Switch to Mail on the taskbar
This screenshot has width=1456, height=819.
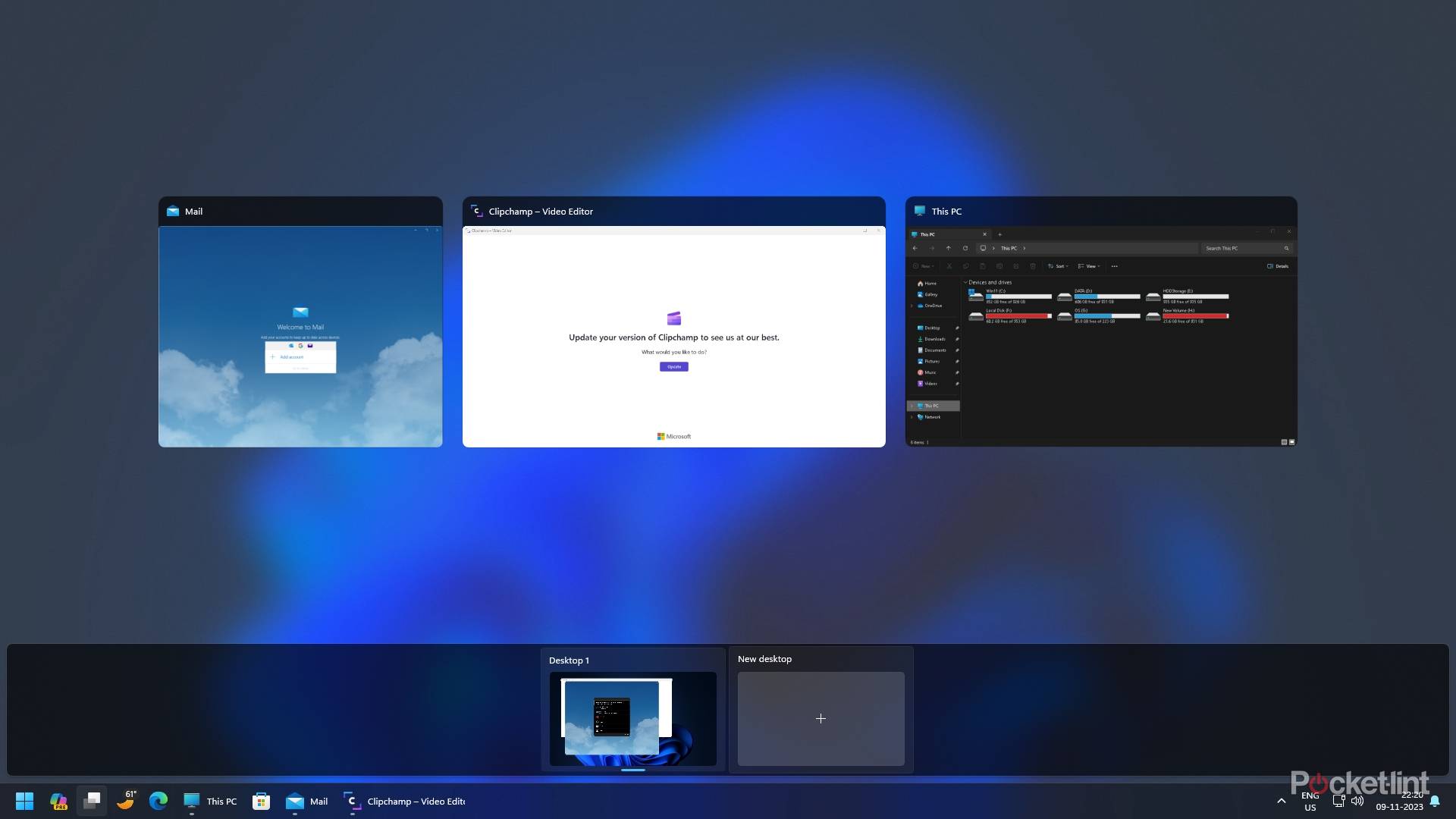(x=307, y=801)
